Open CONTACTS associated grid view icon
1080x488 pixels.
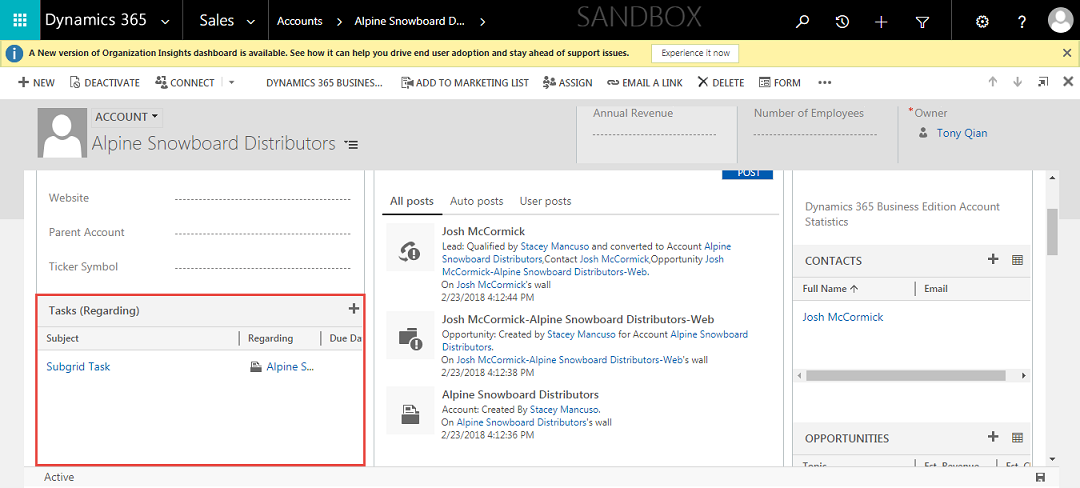tap(1017, 260)
